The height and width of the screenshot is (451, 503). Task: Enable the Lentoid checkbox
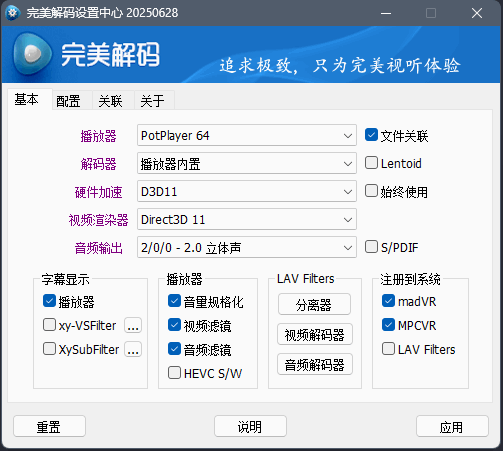pos(371,163)
